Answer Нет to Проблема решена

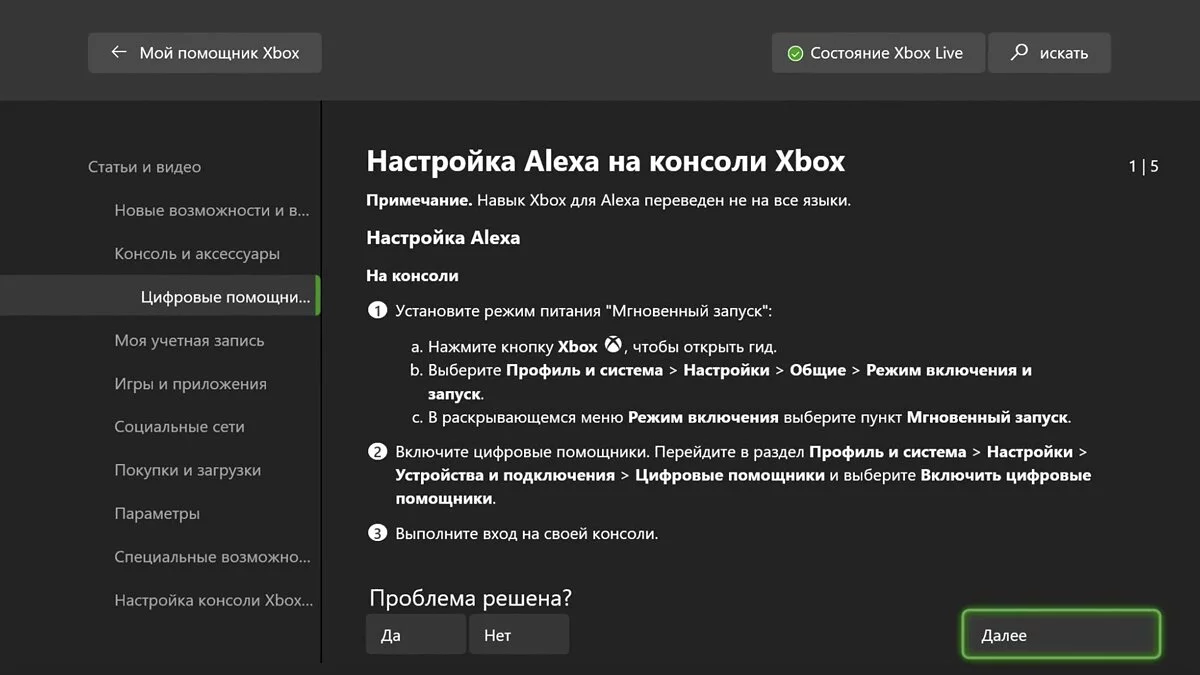pos(518,635)
